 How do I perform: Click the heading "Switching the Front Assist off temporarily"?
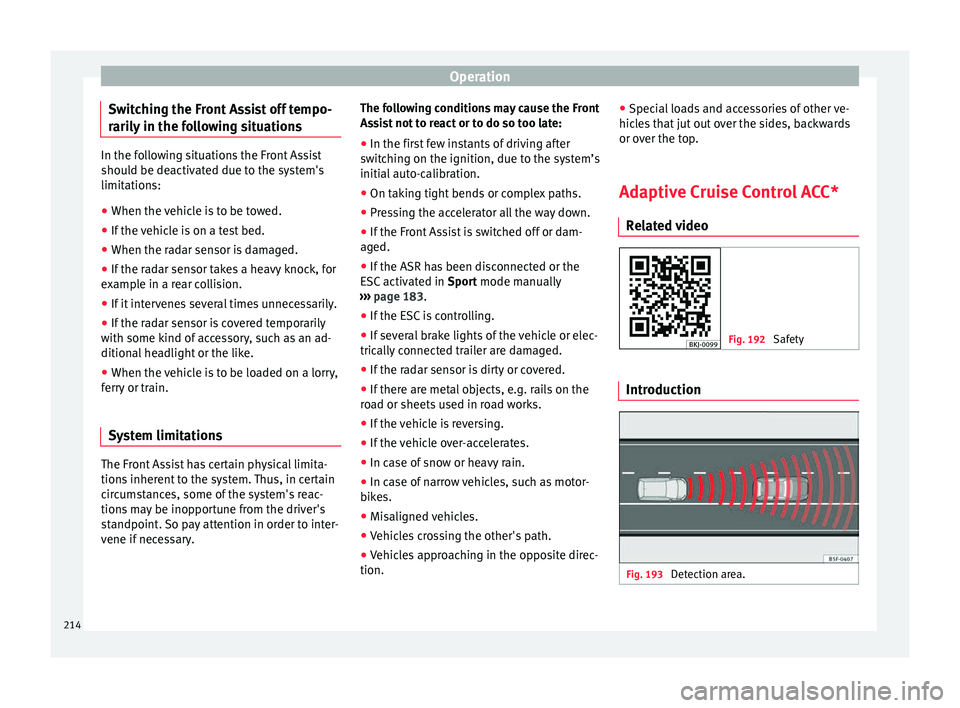coord(220,118)
